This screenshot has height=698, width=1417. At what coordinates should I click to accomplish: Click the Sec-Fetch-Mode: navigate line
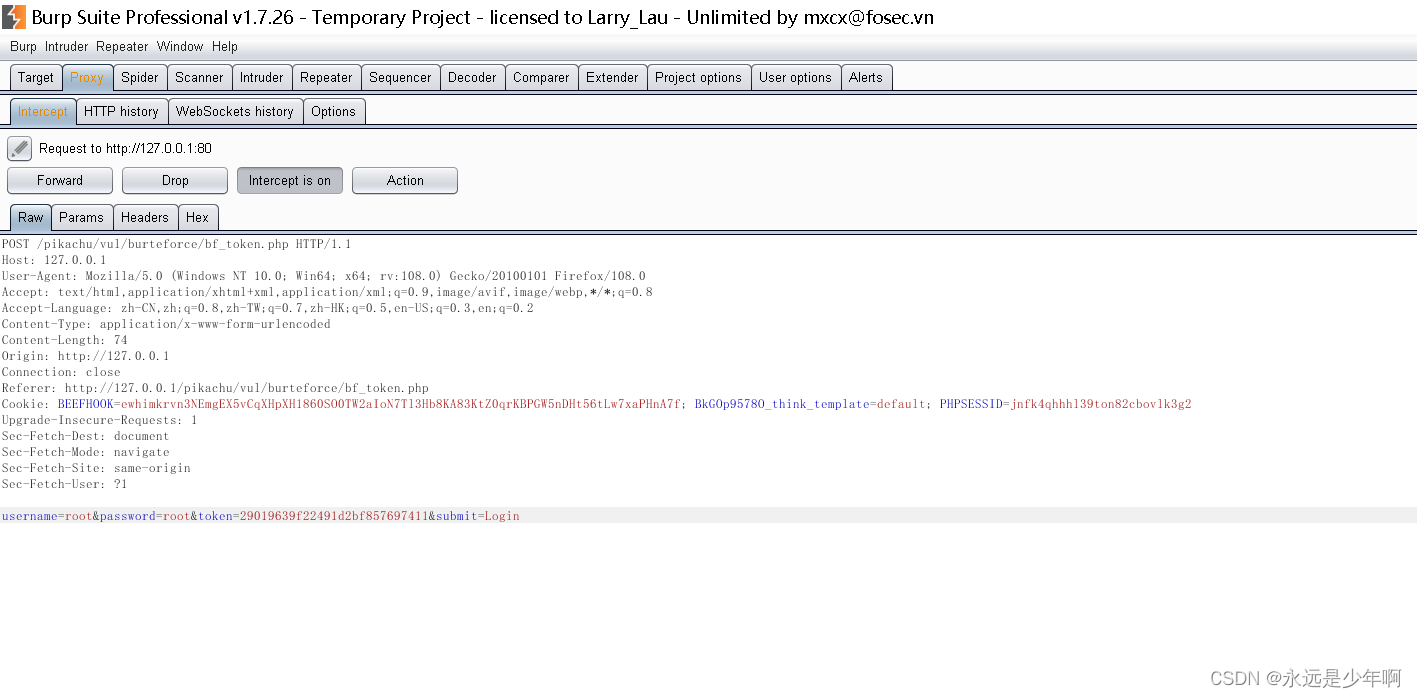[86, 452]
